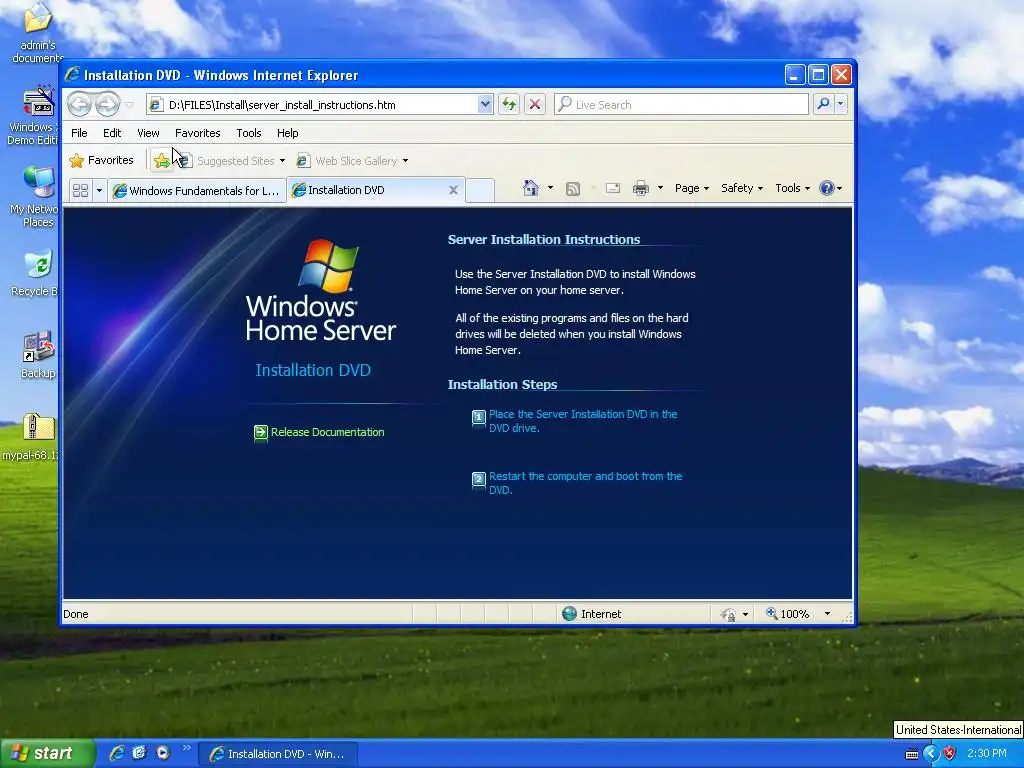Expand the Home button dropdown arrow
Screen dimensions: 1024x768
(550, 188)
